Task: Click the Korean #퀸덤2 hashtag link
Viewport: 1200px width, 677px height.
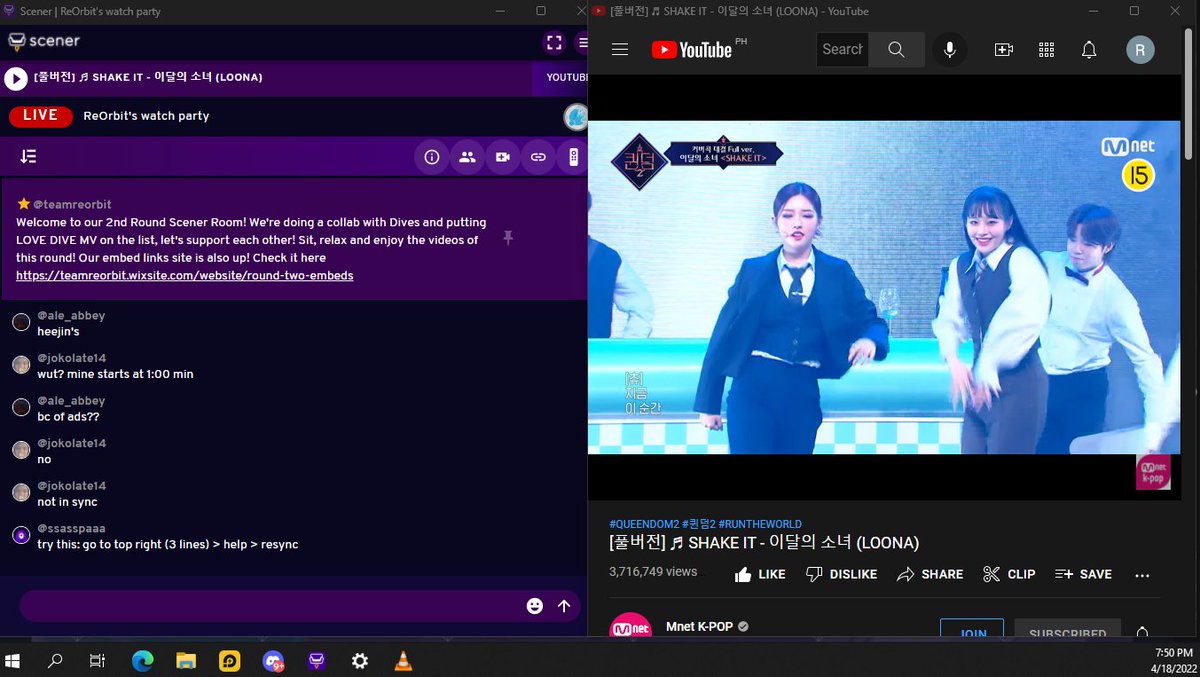Action: pyautogui.click(x=699, y=524)
